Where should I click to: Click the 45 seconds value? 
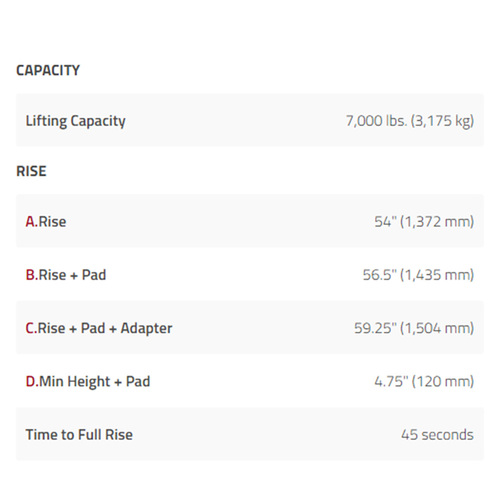tap(437, 435)
